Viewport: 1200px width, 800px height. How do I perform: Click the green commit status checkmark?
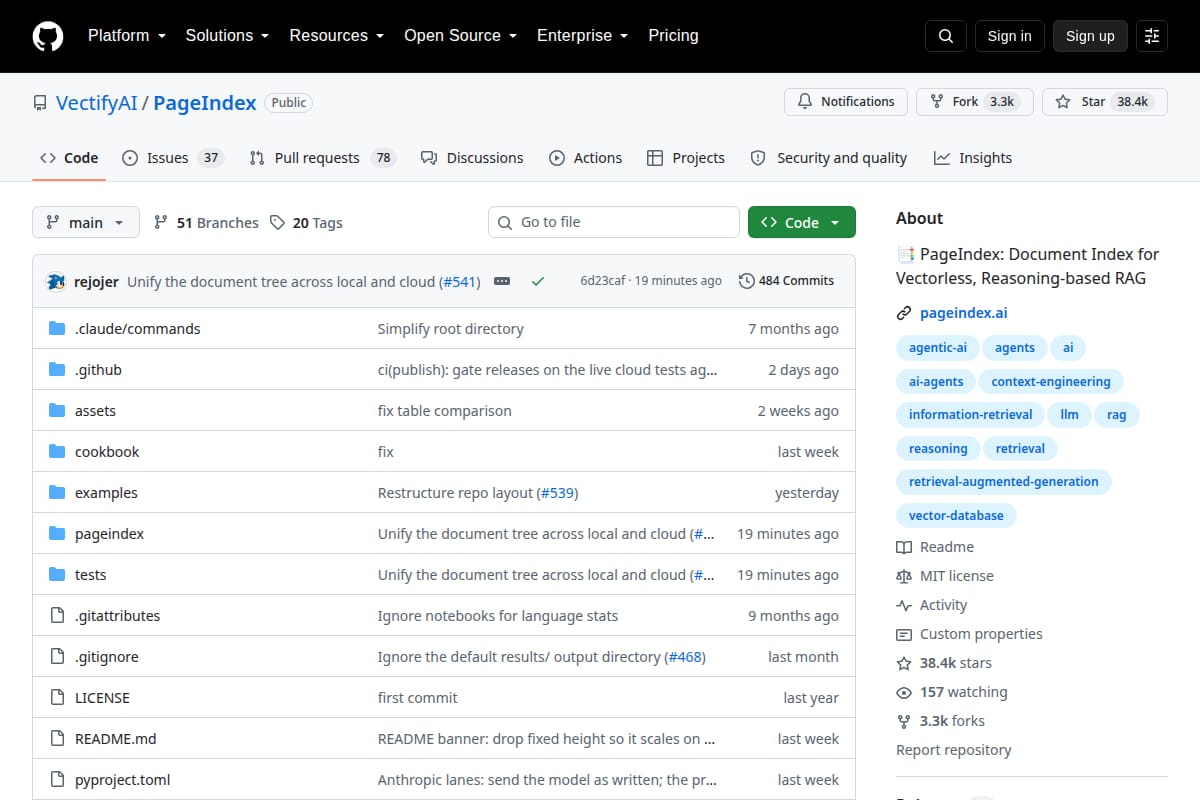coord(538,282)
